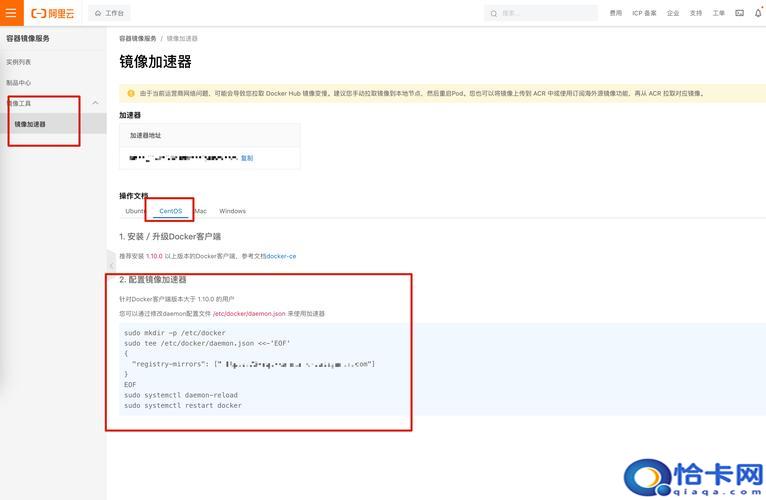Click the 2. 配置镜像加速器 heading
Image resolution: width=766 pixels, height=500 pixels.
(x=153, y=280)
